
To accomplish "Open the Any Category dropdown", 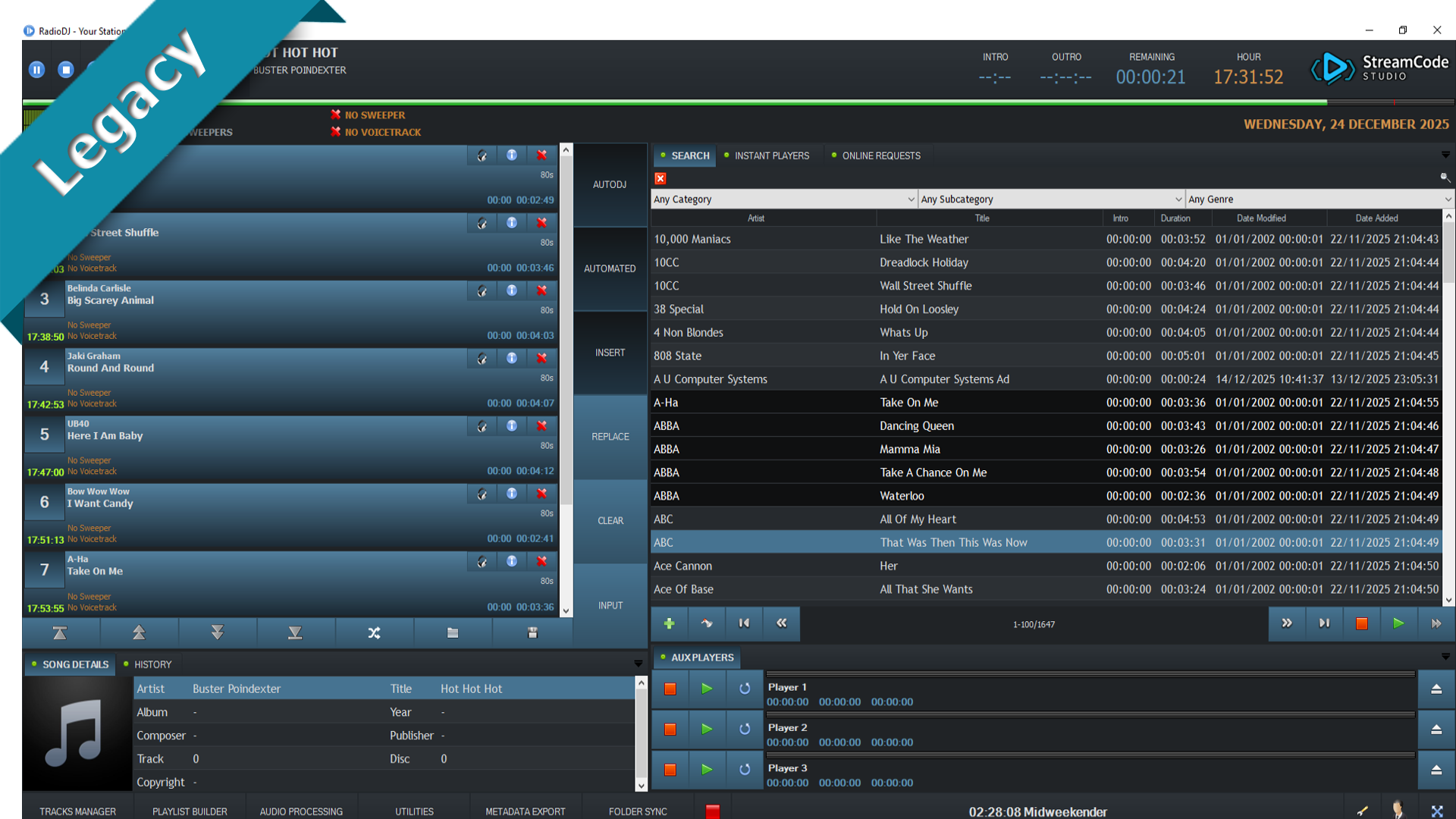I will pyautogui.click(x=911, y=199).
